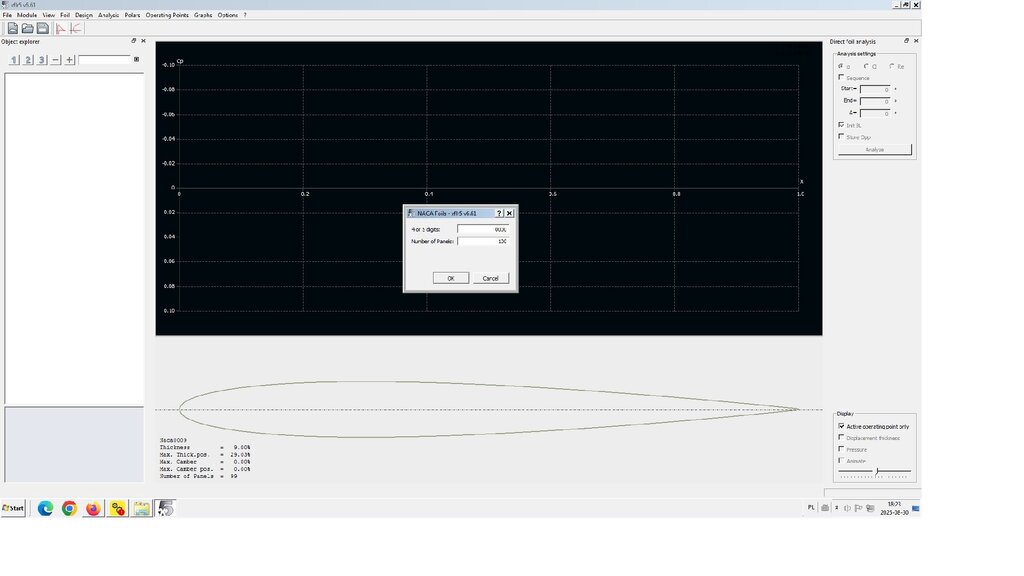This screenshot has width=1024, height=576.
Task: Open the Operating Points menu
Action: (166, 15)
